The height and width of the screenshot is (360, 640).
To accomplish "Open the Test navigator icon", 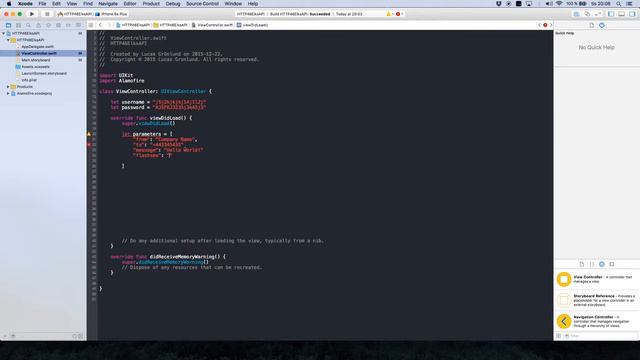I will (48, 25).
